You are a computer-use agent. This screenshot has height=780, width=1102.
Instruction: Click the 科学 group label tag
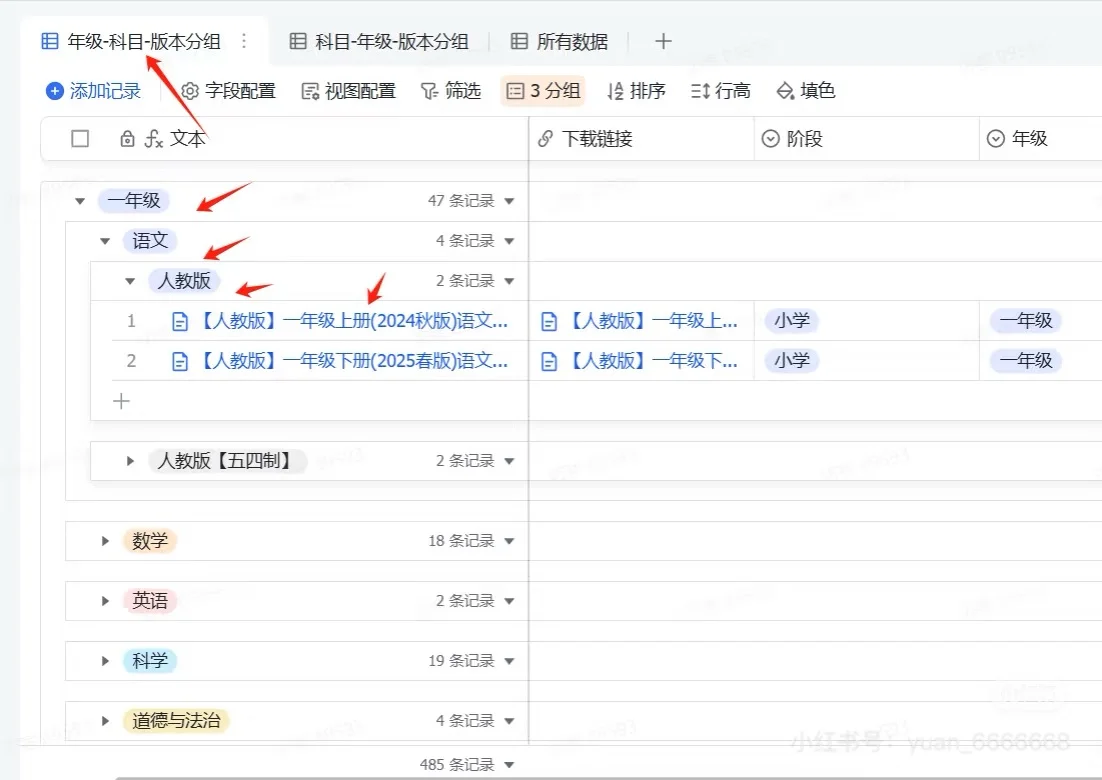tap(150, 661)
